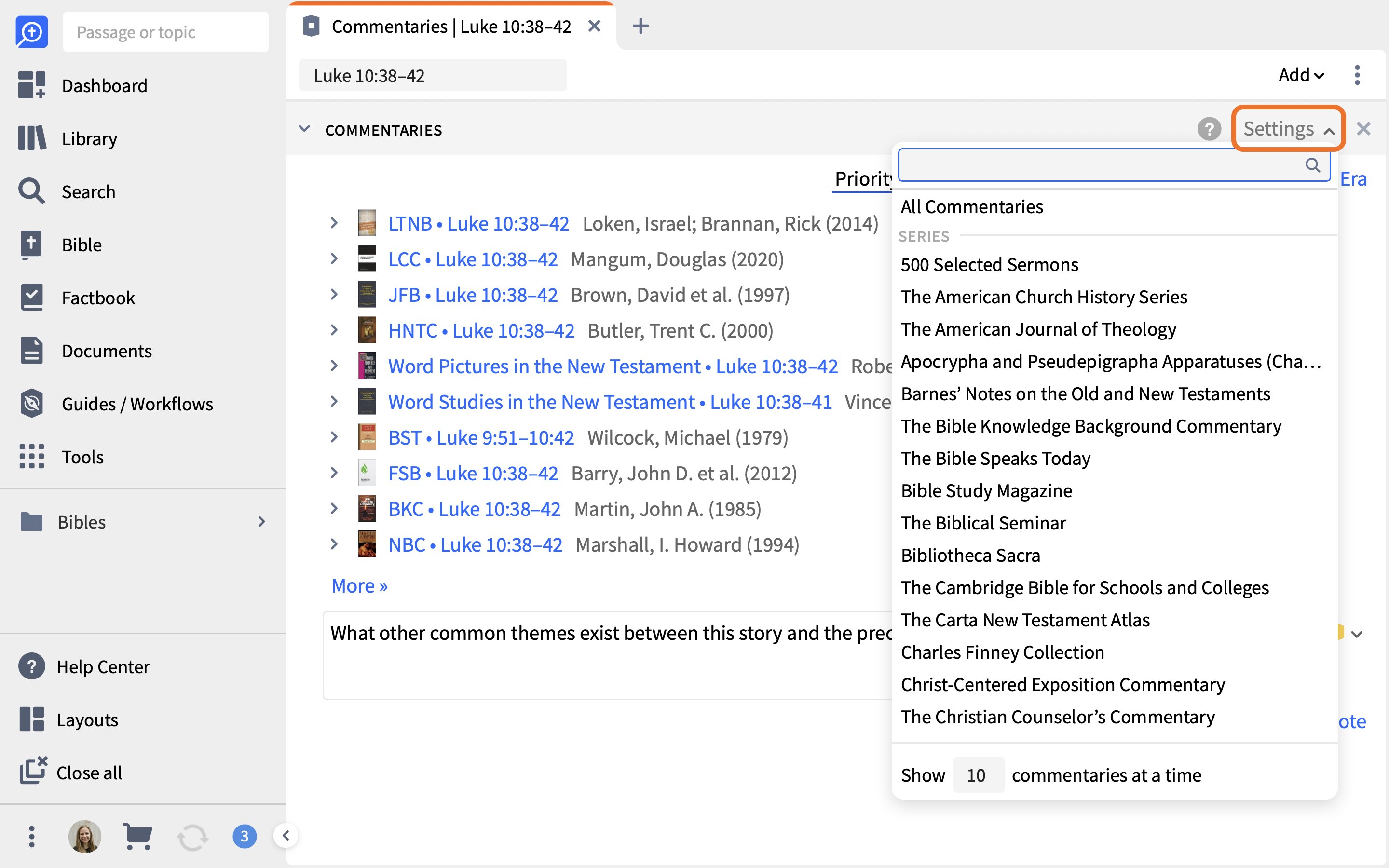Choose 500 Selected Sermons series
1389x868 pixels.
[990, 264]
